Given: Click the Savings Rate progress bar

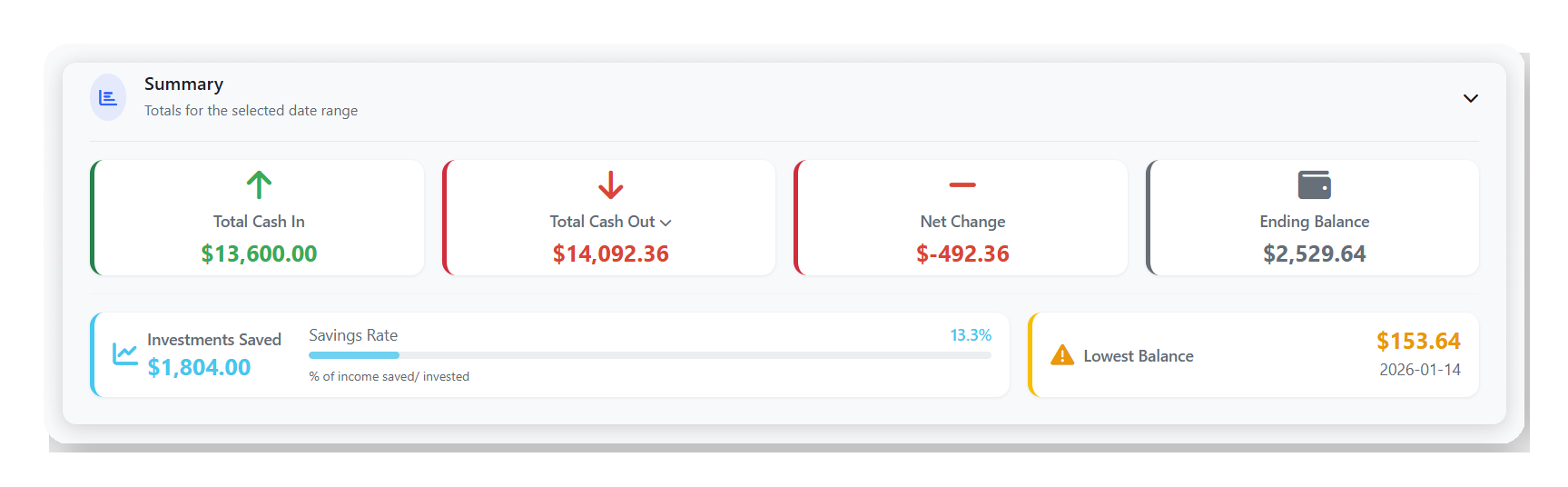Looking at the screenshot, I should (649, 355).
